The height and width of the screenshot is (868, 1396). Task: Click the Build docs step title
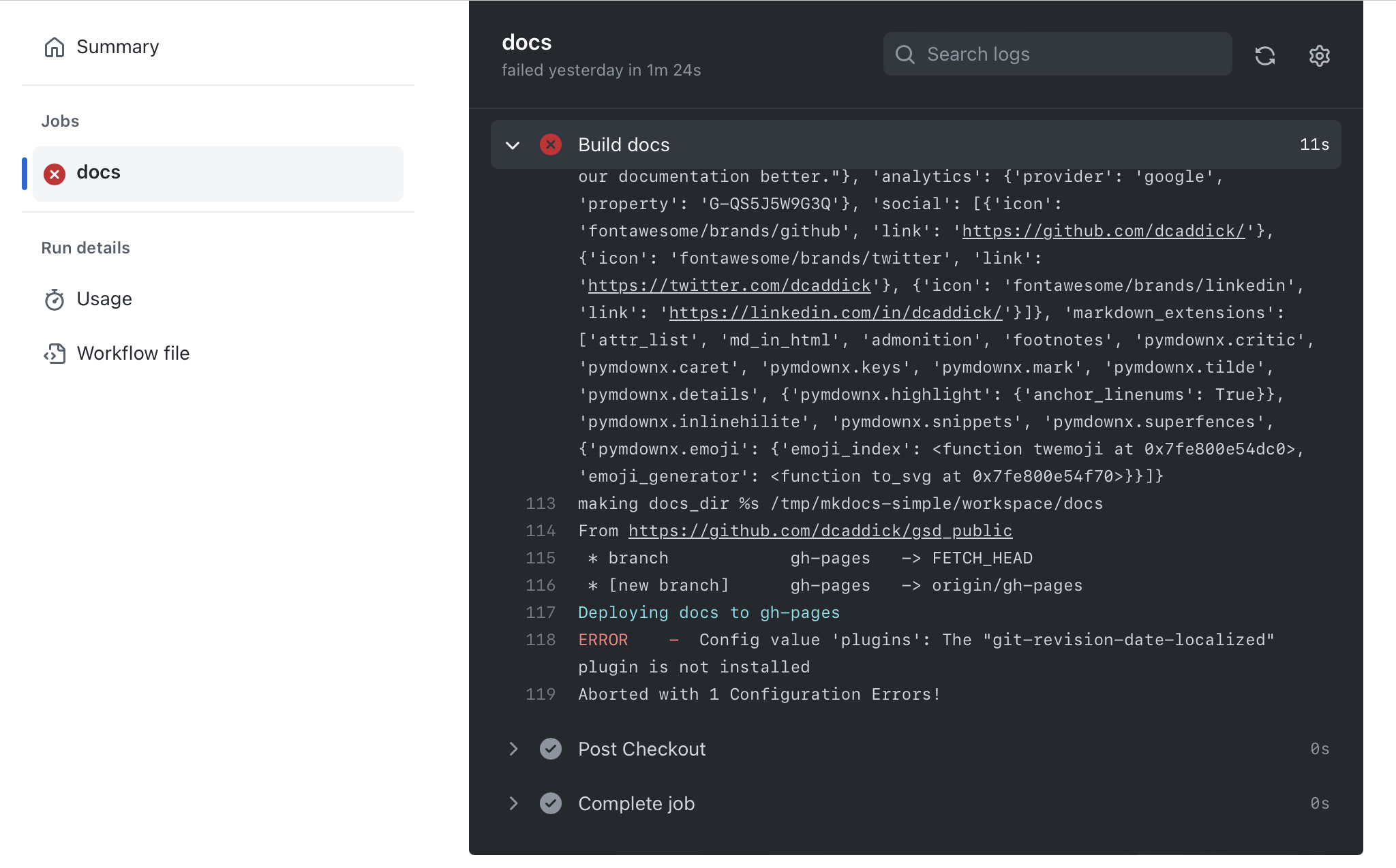(x=624, y=144)
